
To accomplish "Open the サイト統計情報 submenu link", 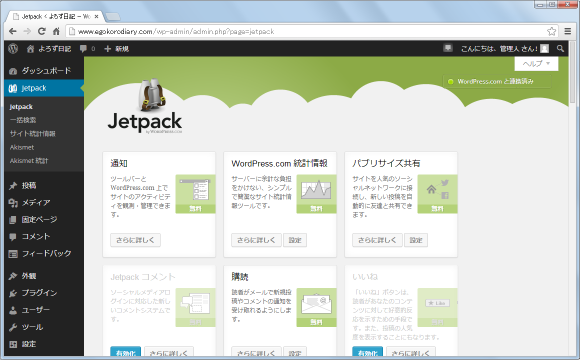I will tap(33, 134).
